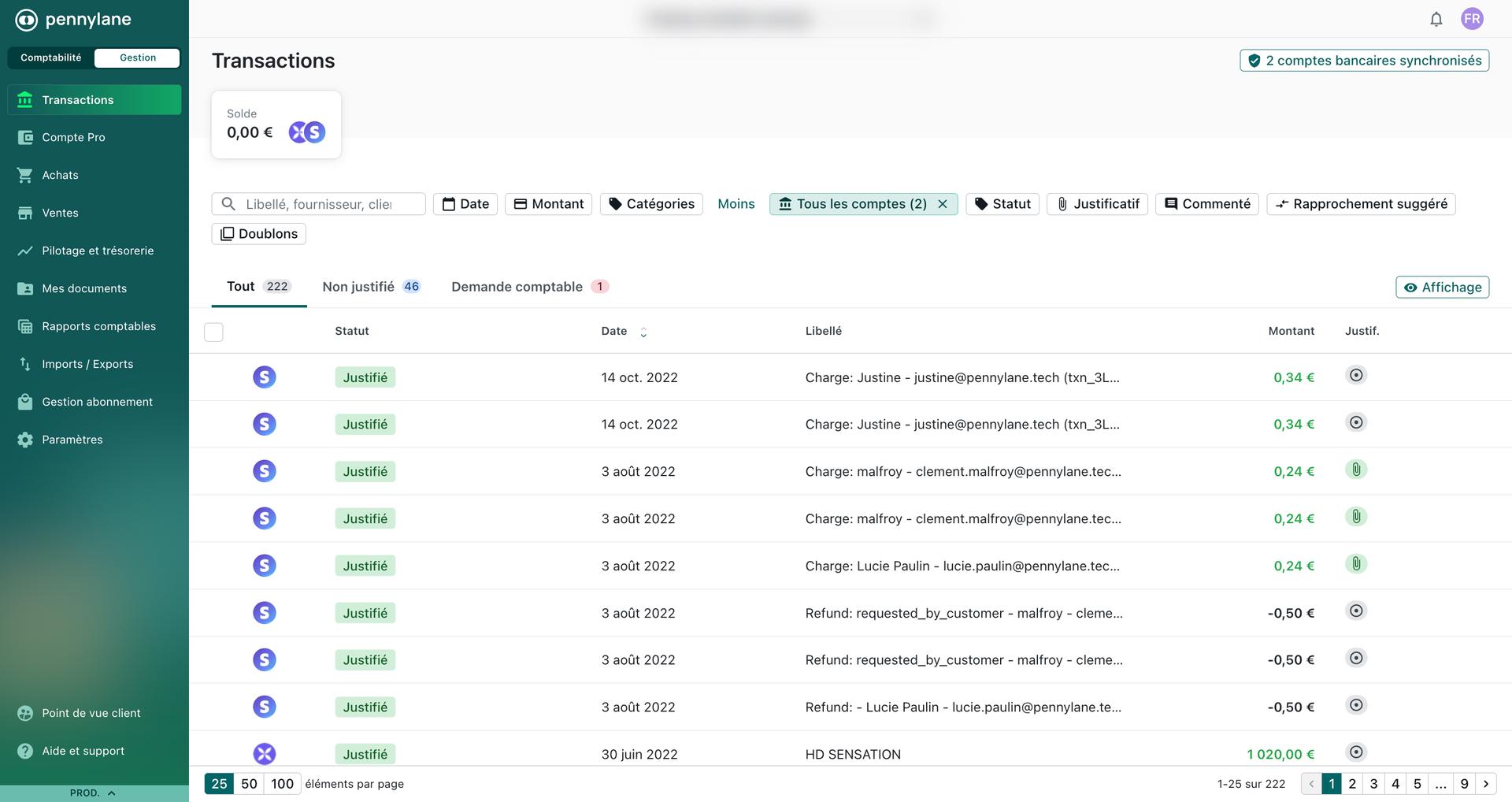Open Pilotage et trésorerie section

coord(98,251)
